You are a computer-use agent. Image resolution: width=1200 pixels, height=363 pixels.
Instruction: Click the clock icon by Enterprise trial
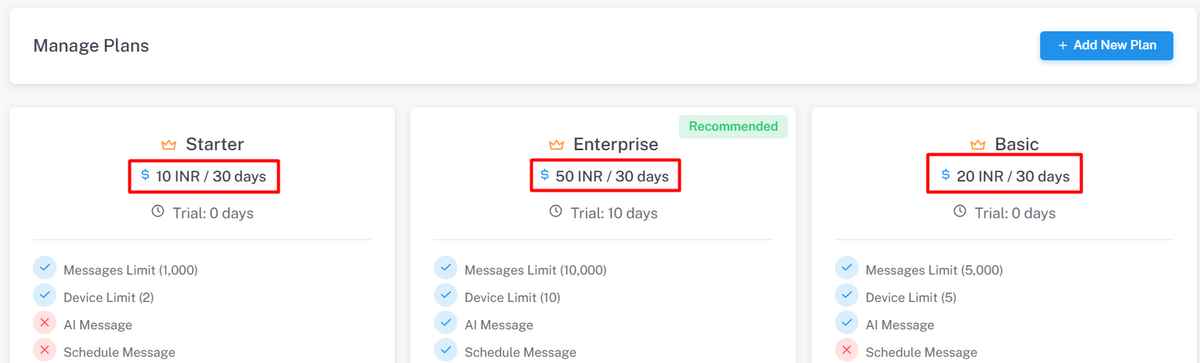click(x=556, y=212)
